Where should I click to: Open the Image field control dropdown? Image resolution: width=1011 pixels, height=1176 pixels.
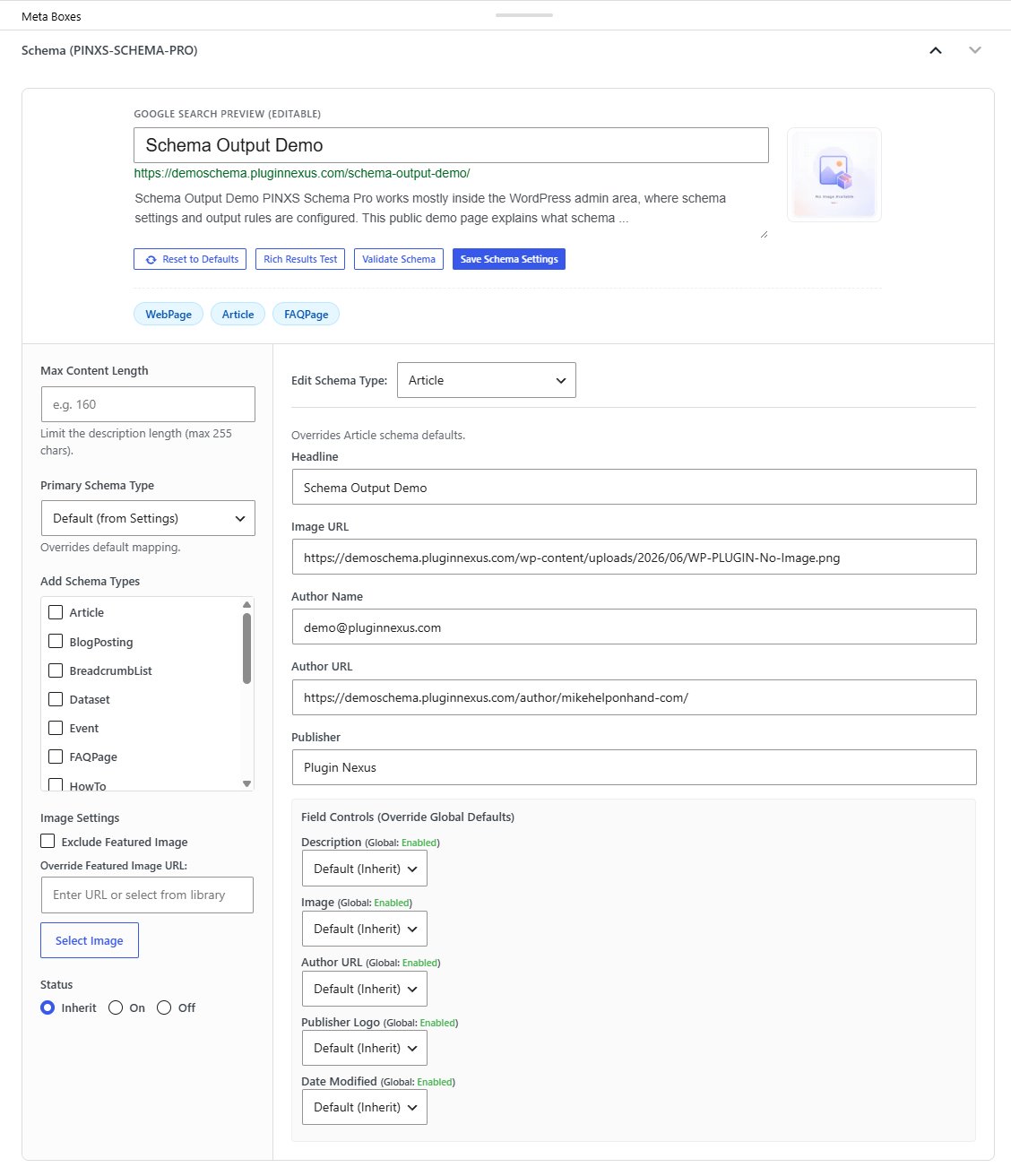point(365,929)
